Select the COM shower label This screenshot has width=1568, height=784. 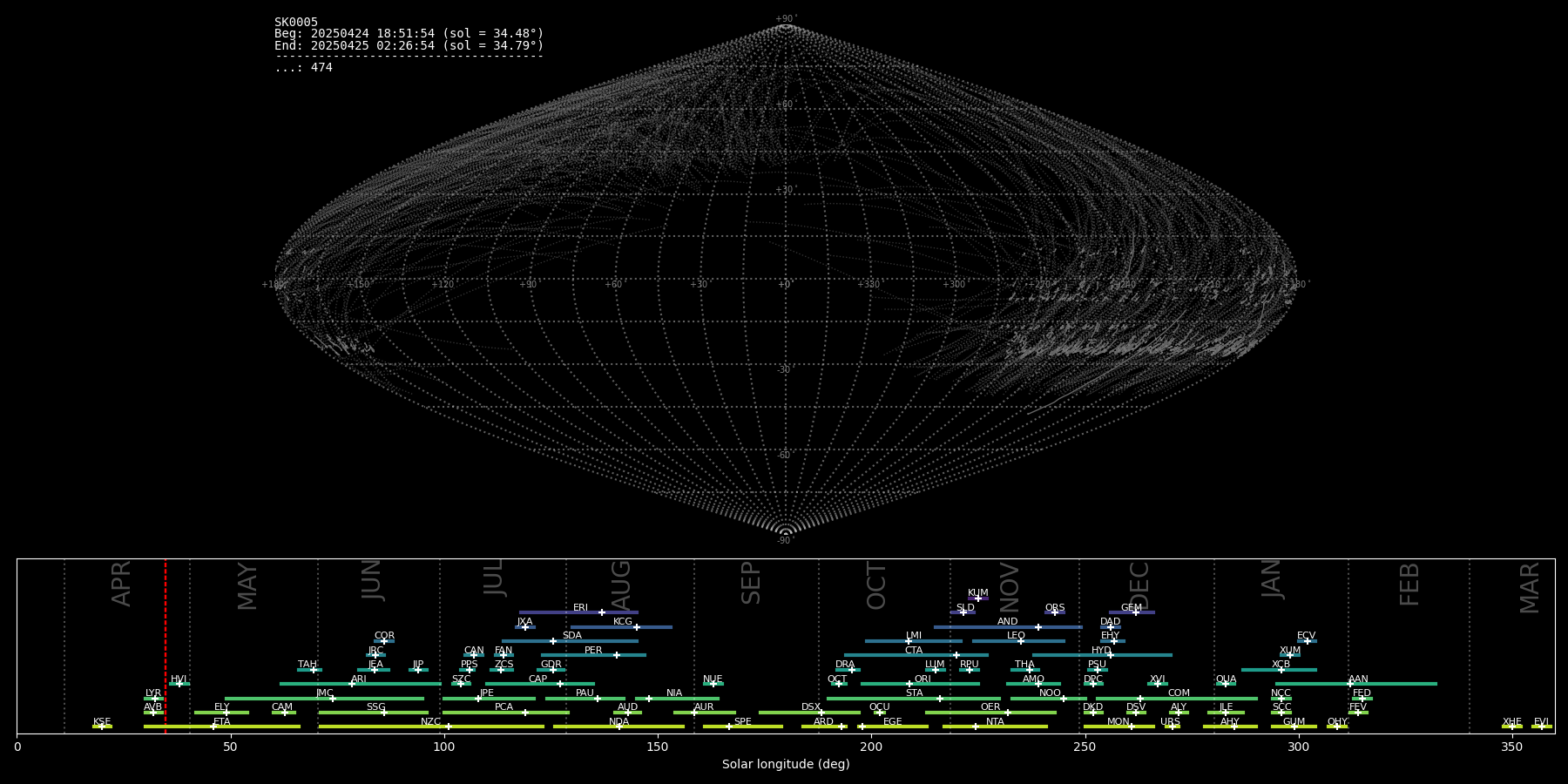(1179, 693)
